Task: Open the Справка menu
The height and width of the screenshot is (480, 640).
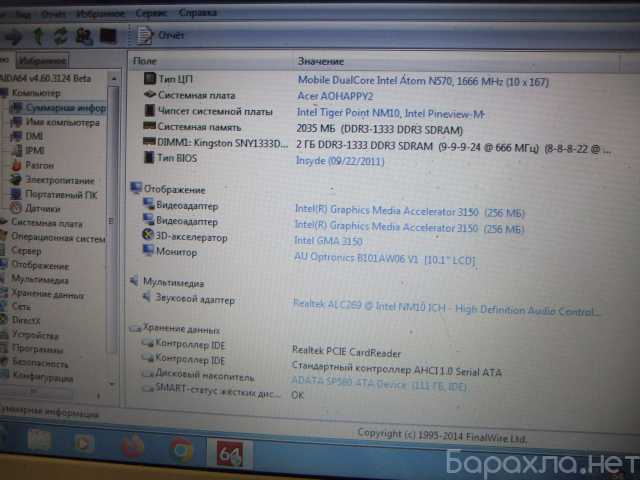Action: click(x=198, y=13)
